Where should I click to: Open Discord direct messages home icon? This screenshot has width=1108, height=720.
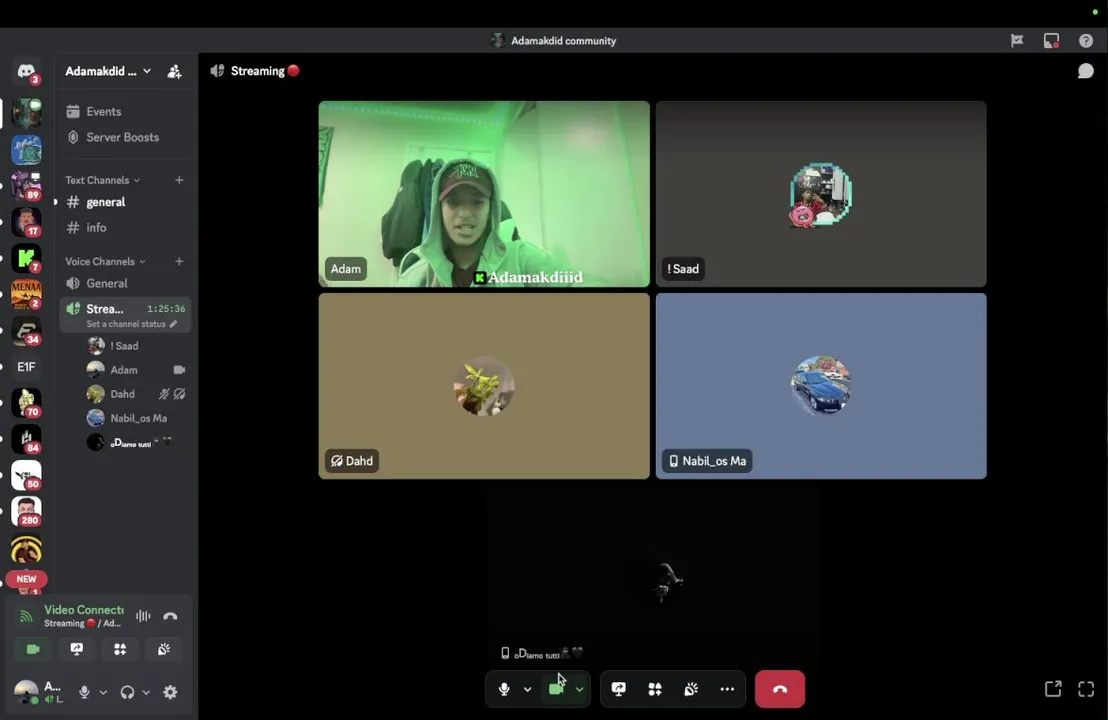coord(26,71)
